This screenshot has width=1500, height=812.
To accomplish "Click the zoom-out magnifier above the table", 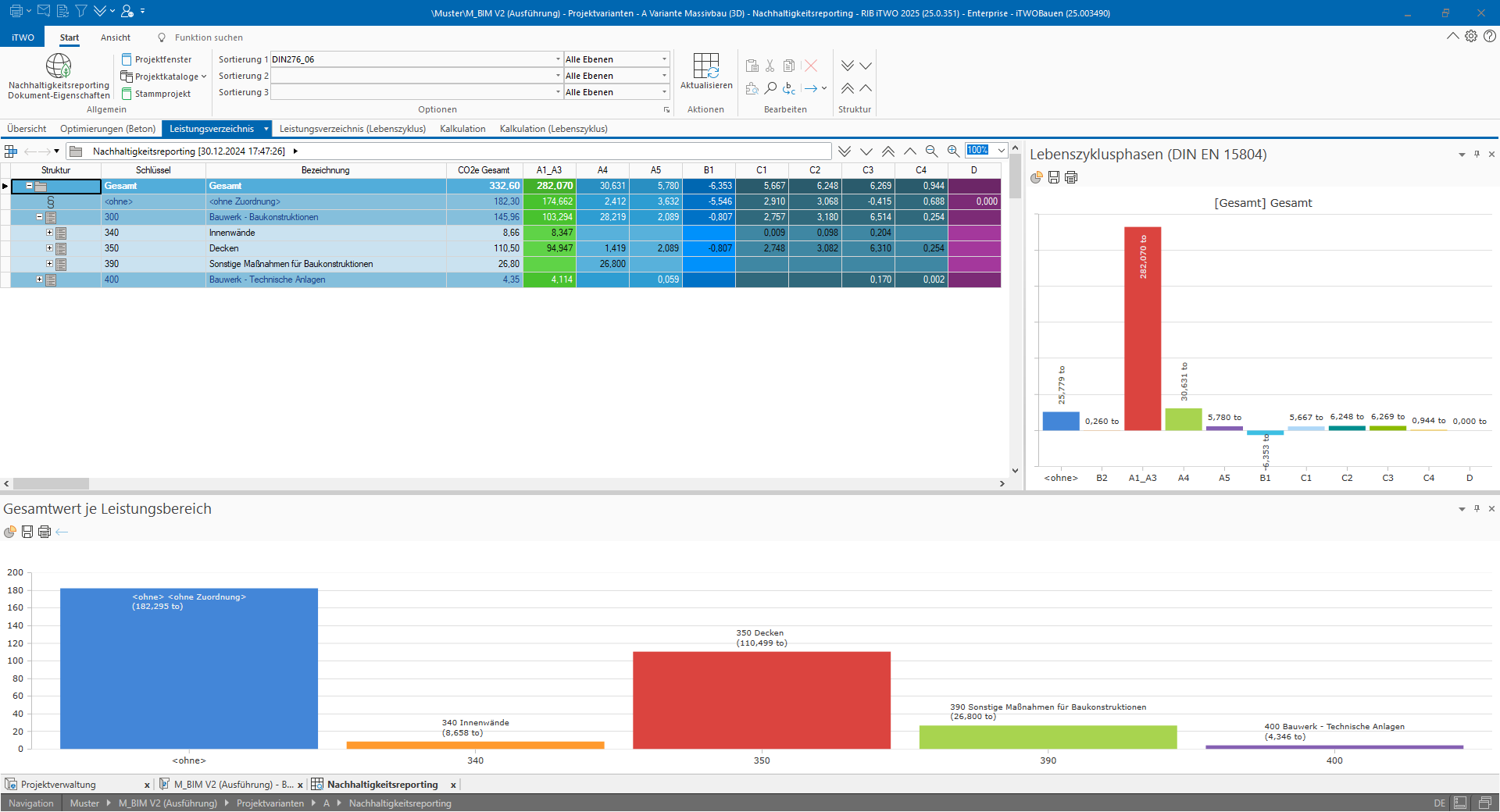I will click(x=931, y=151).
